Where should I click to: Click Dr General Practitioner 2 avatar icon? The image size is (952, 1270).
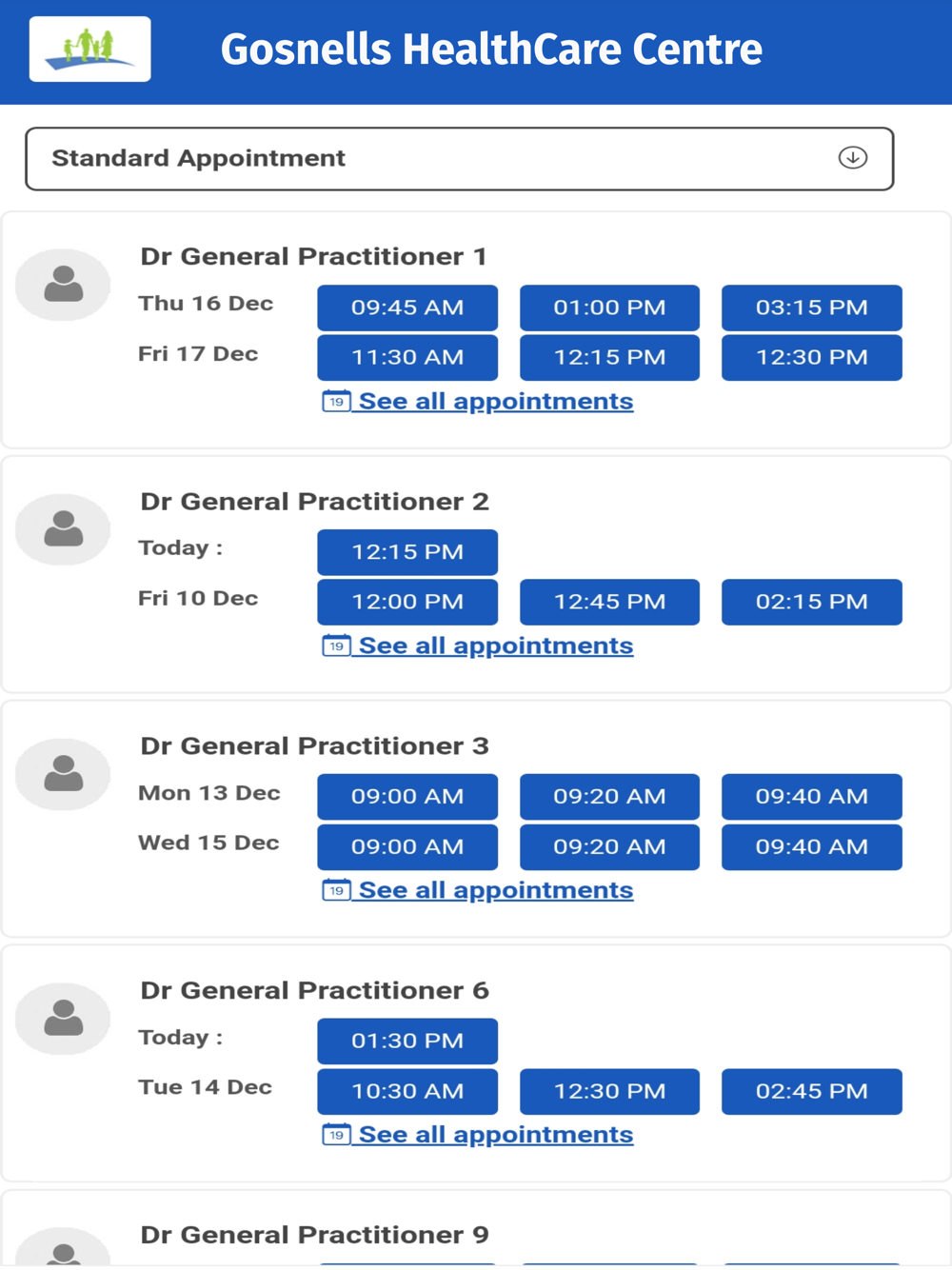click(x=64, y=529)
